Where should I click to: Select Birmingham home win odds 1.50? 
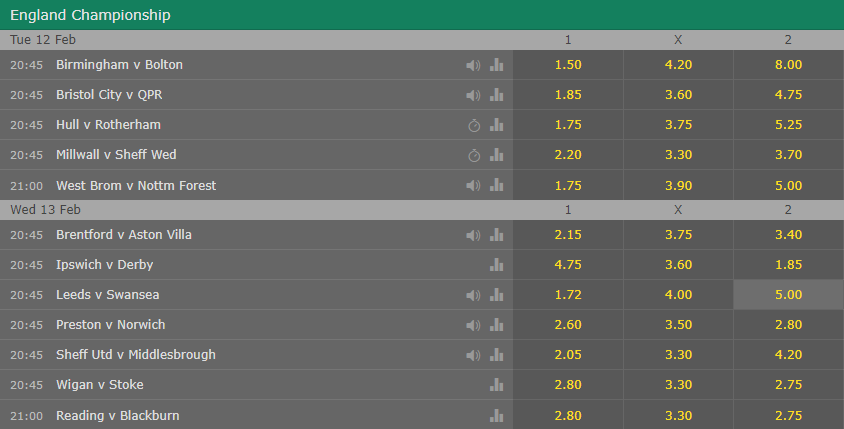568,65
